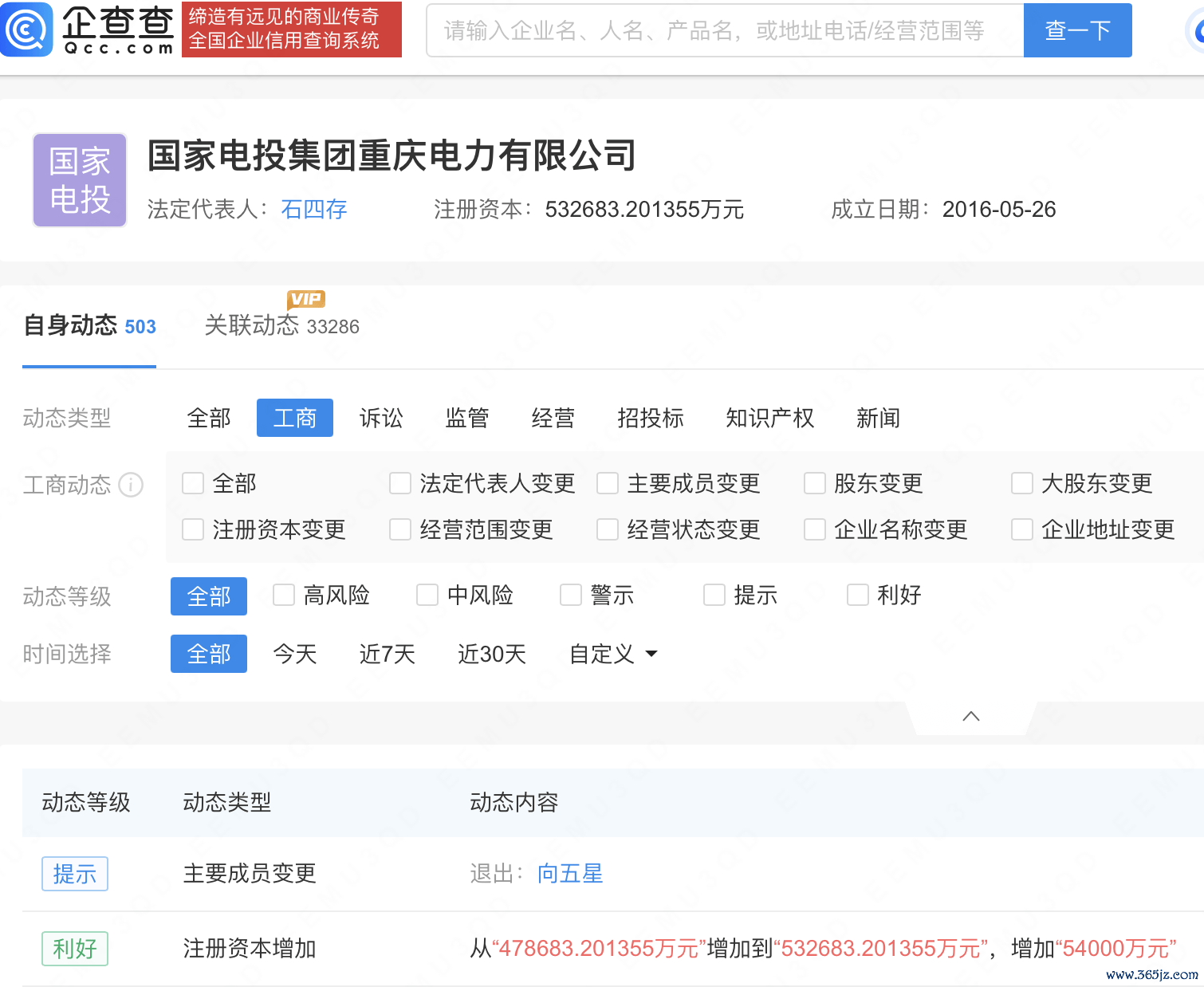Click the 利好 tag in second row
Viewport: 1204px width, 987px height.
[x=75, y=949]
